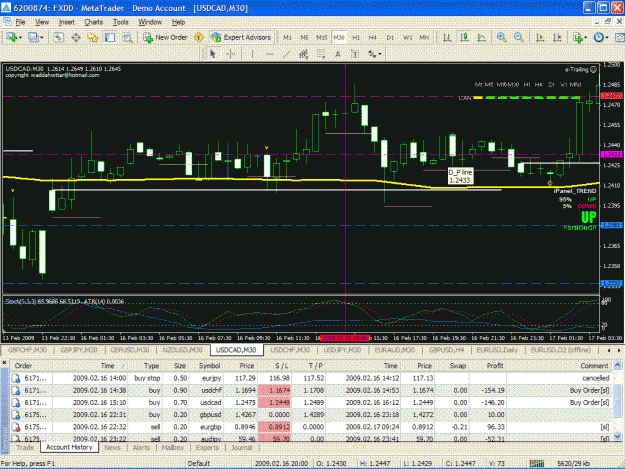Select the Crosshair tool
Viewport: 625px width, 469px height.
[x=231, y=54]
